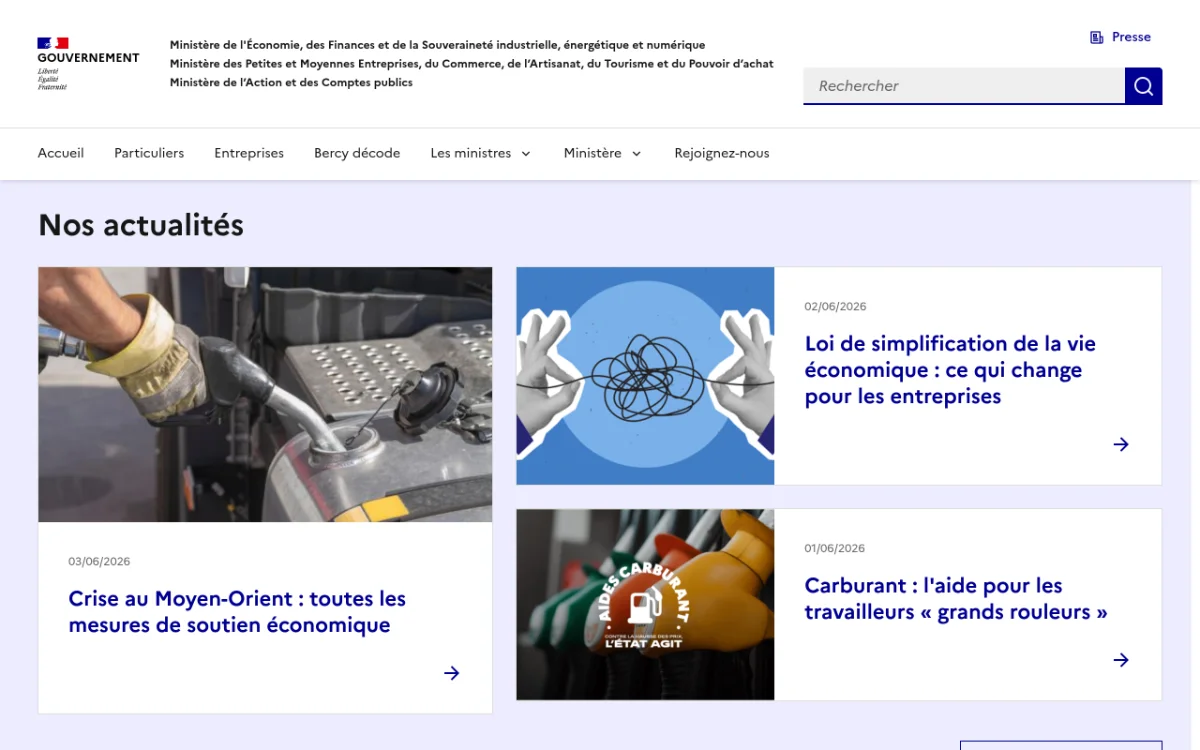Click the Presse newspaper icon
1200x750 pixels.
pos(1097,37)
